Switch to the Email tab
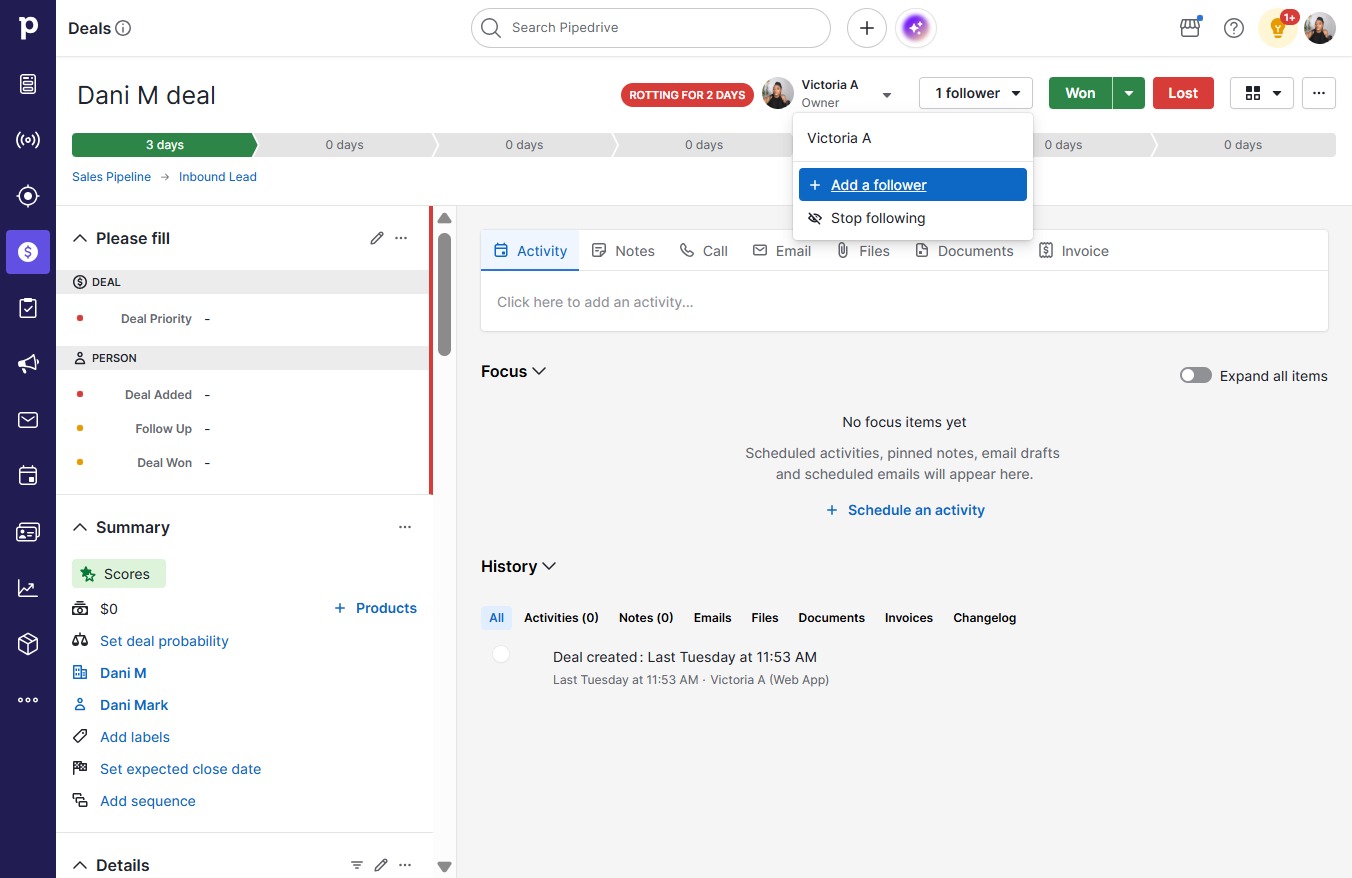1352x878 pixels. [782, 251]
